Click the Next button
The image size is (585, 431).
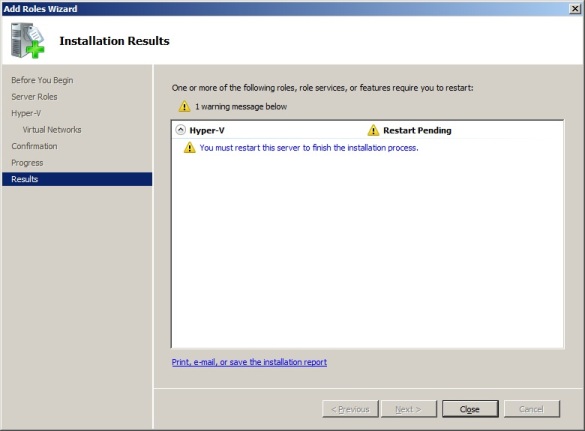coord(409,409)
